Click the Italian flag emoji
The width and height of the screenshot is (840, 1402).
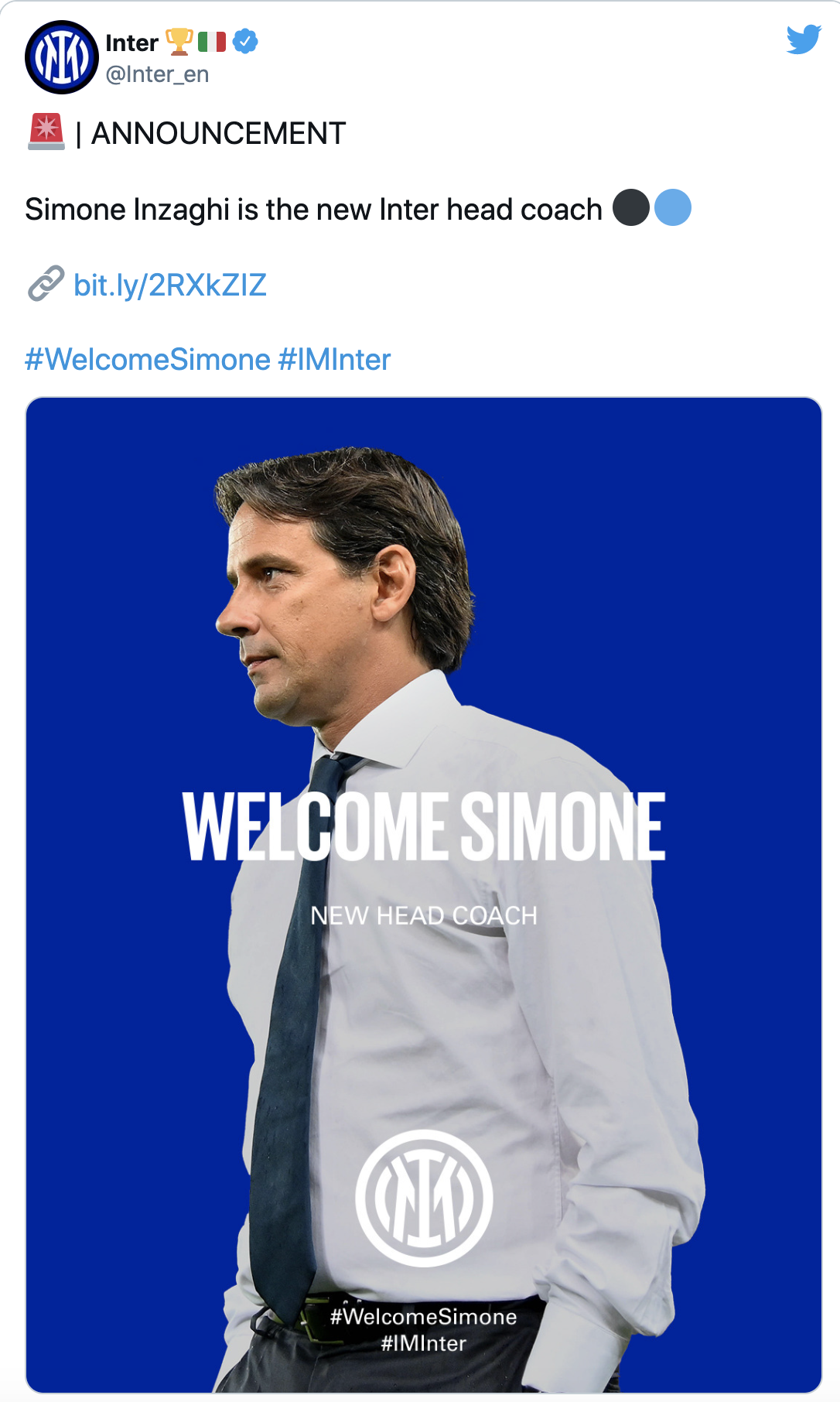(212, 42)
